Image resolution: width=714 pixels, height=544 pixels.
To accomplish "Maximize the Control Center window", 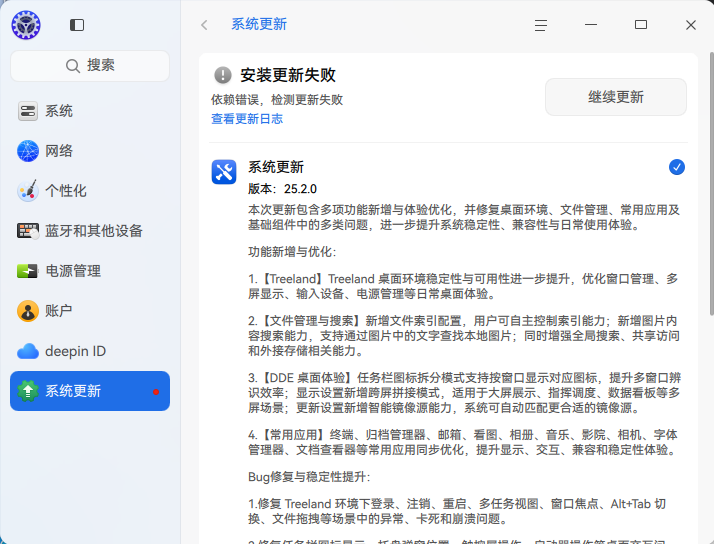I will click(x=641, y=25).
